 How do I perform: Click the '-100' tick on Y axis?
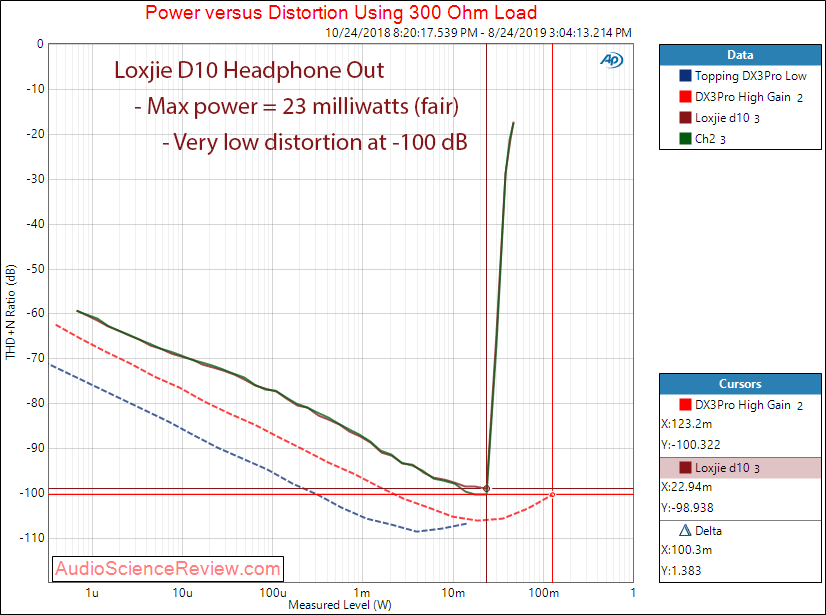coord(32,493)
